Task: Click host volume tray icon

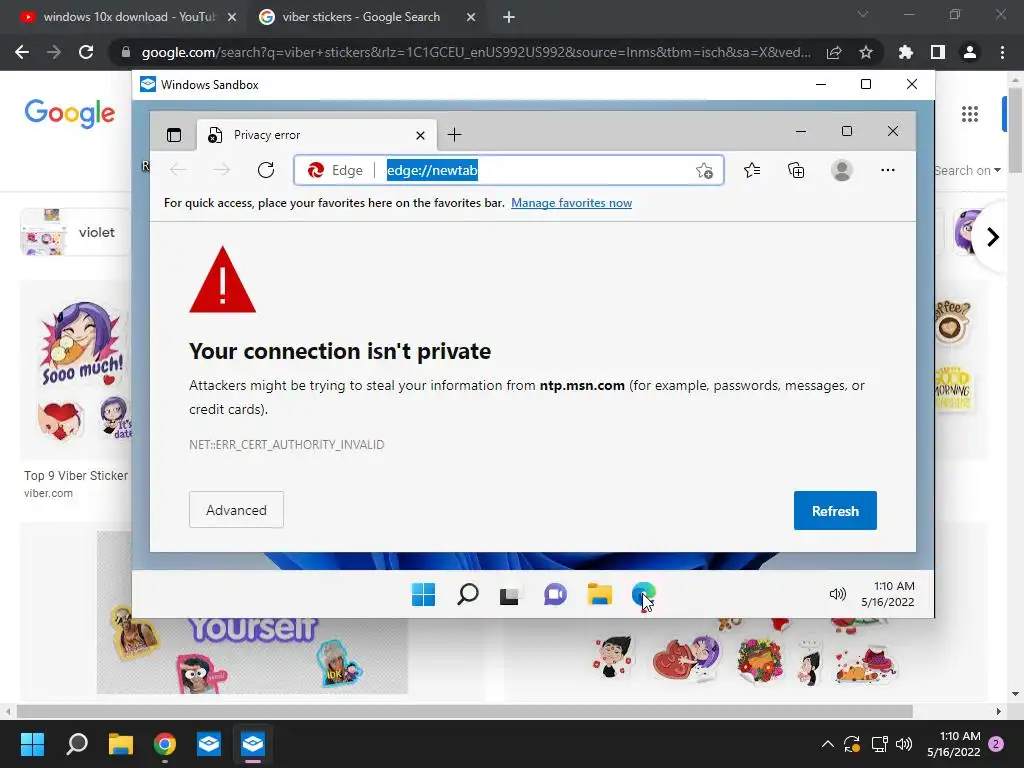Action: [x=904, y=744]
